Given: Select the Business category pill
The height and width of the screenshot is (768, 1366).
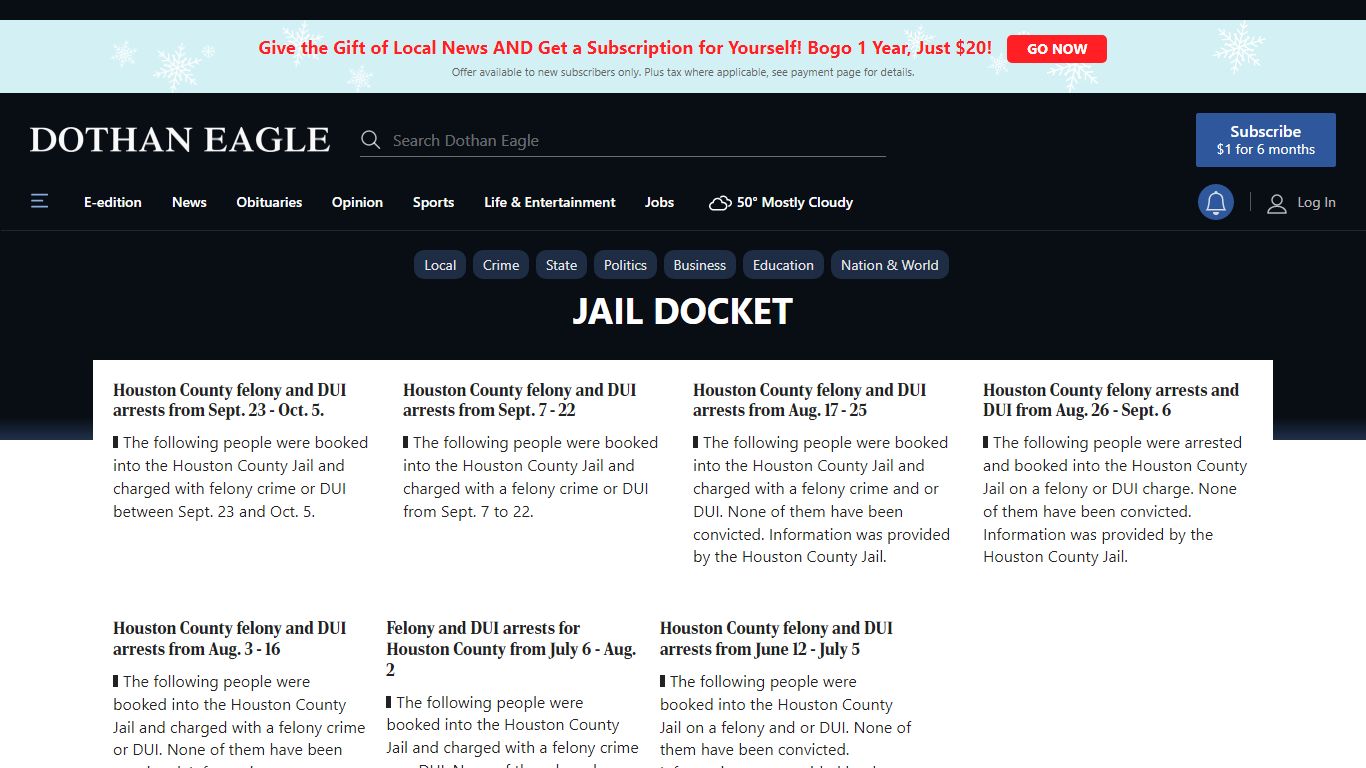Looking at the screenshot, I should (700, 265).
